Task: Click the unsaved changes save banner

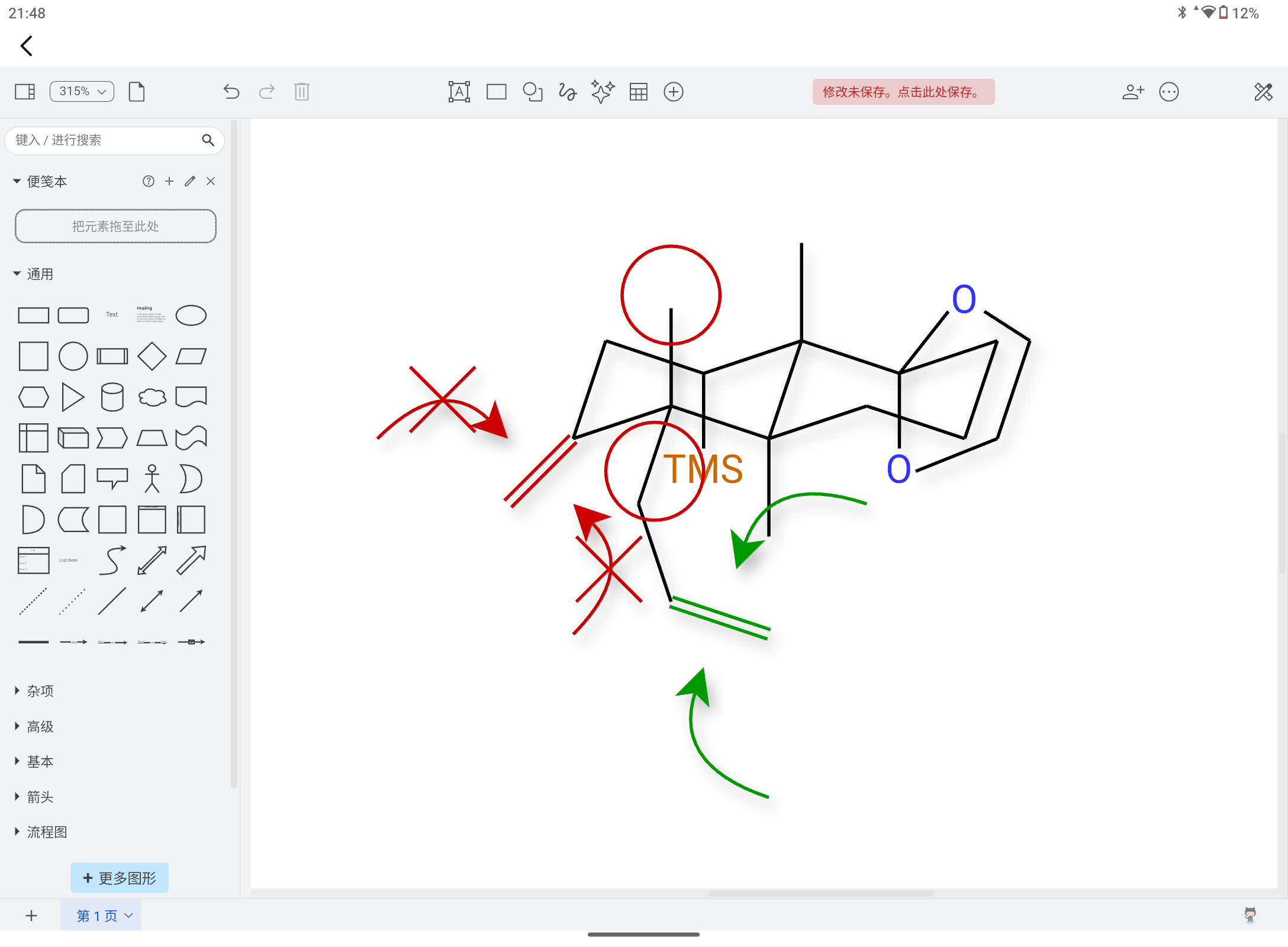Action: click(903, 92)
